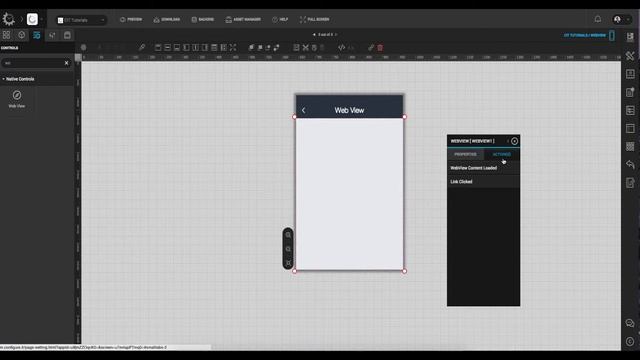Open the user account menu
This screenshot has width=640, height=360.
[x=621, y=19]
